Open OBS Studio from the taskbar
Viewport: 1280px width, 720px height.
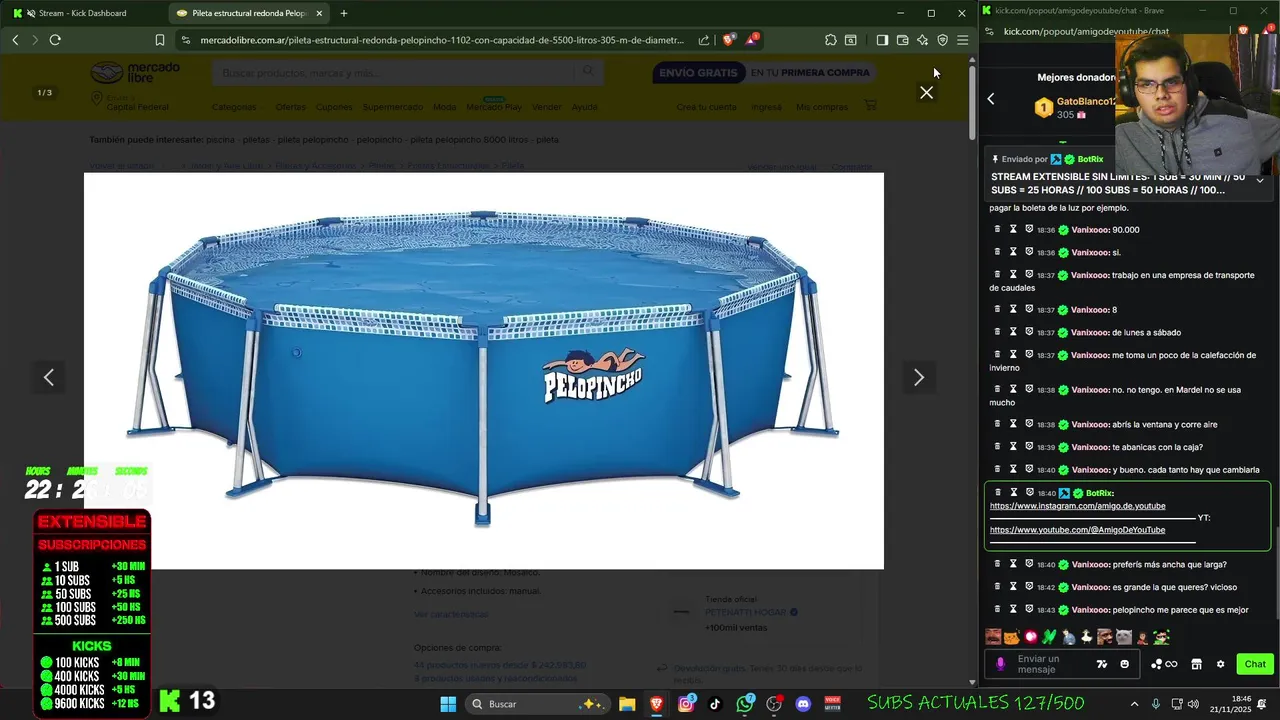pyautogui.click(x=774, y=704)
